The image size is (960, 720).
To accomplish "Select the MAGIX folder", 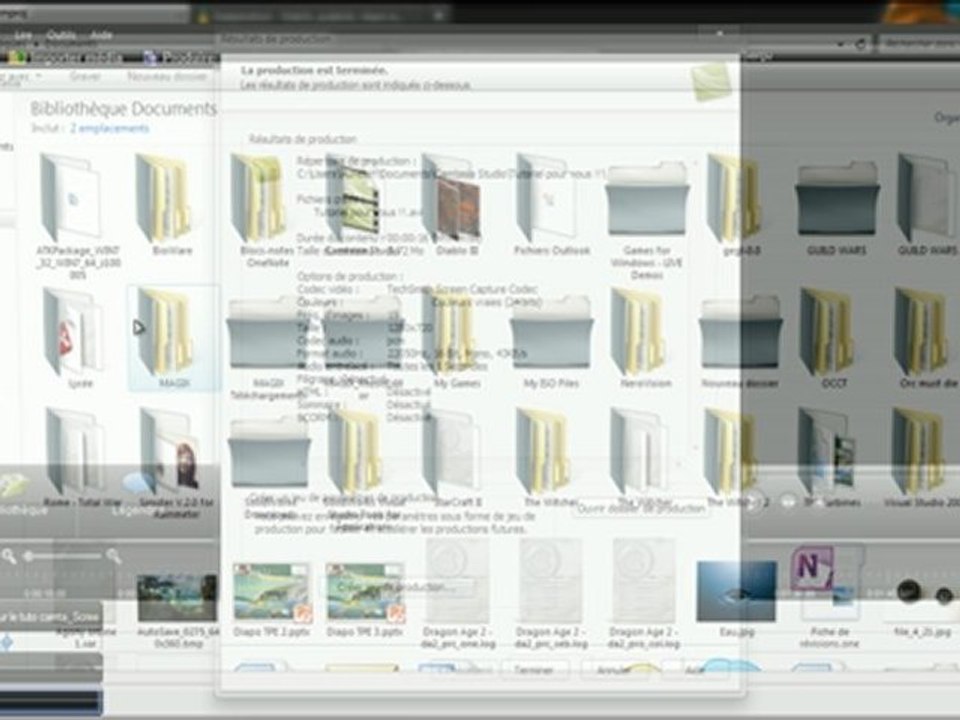I will point(174,338).
